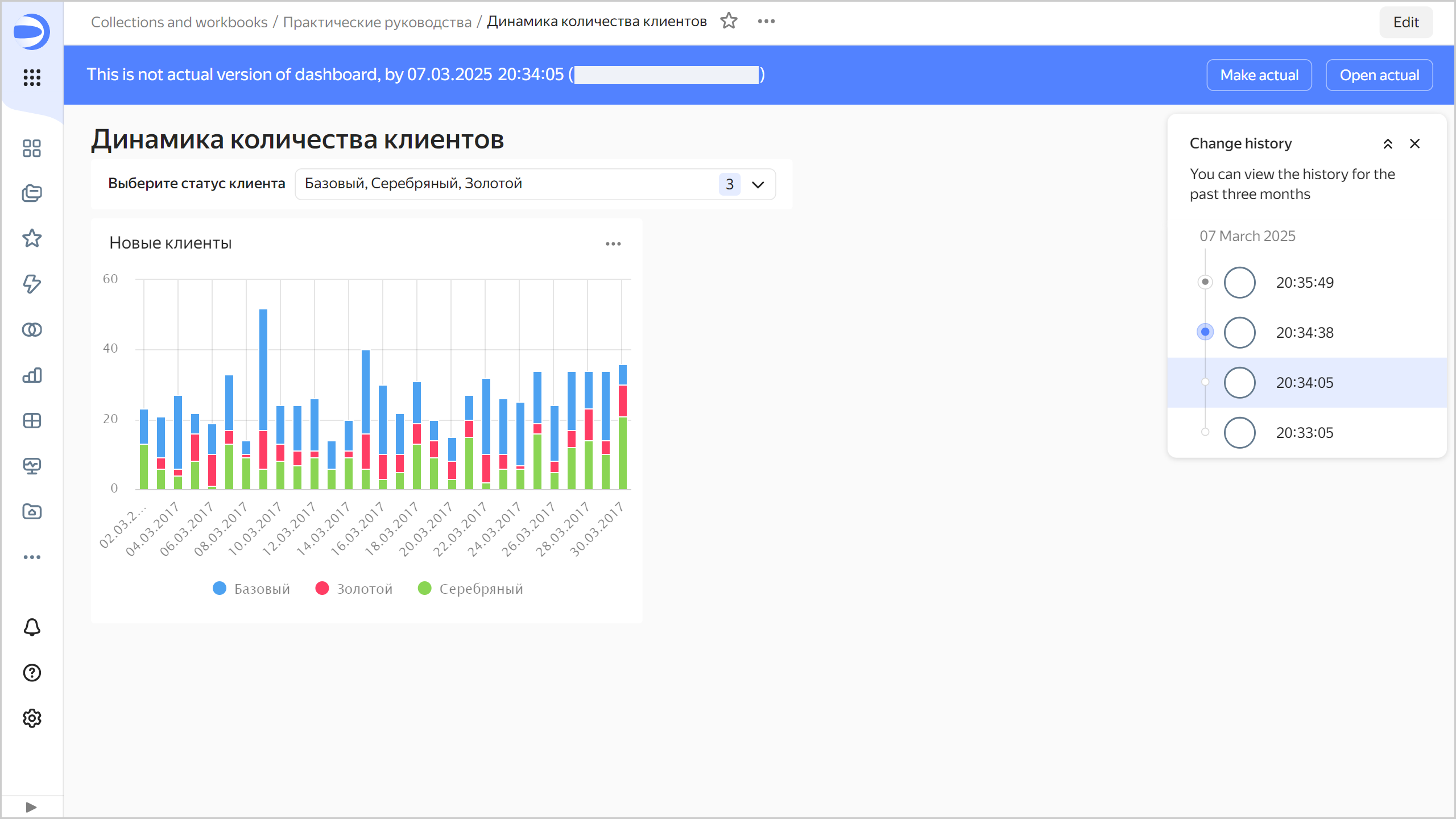The height and width of the screenshot is (819, 1456).
Task: Open the charts bar icon in sidebar
Action: [32, 375]
